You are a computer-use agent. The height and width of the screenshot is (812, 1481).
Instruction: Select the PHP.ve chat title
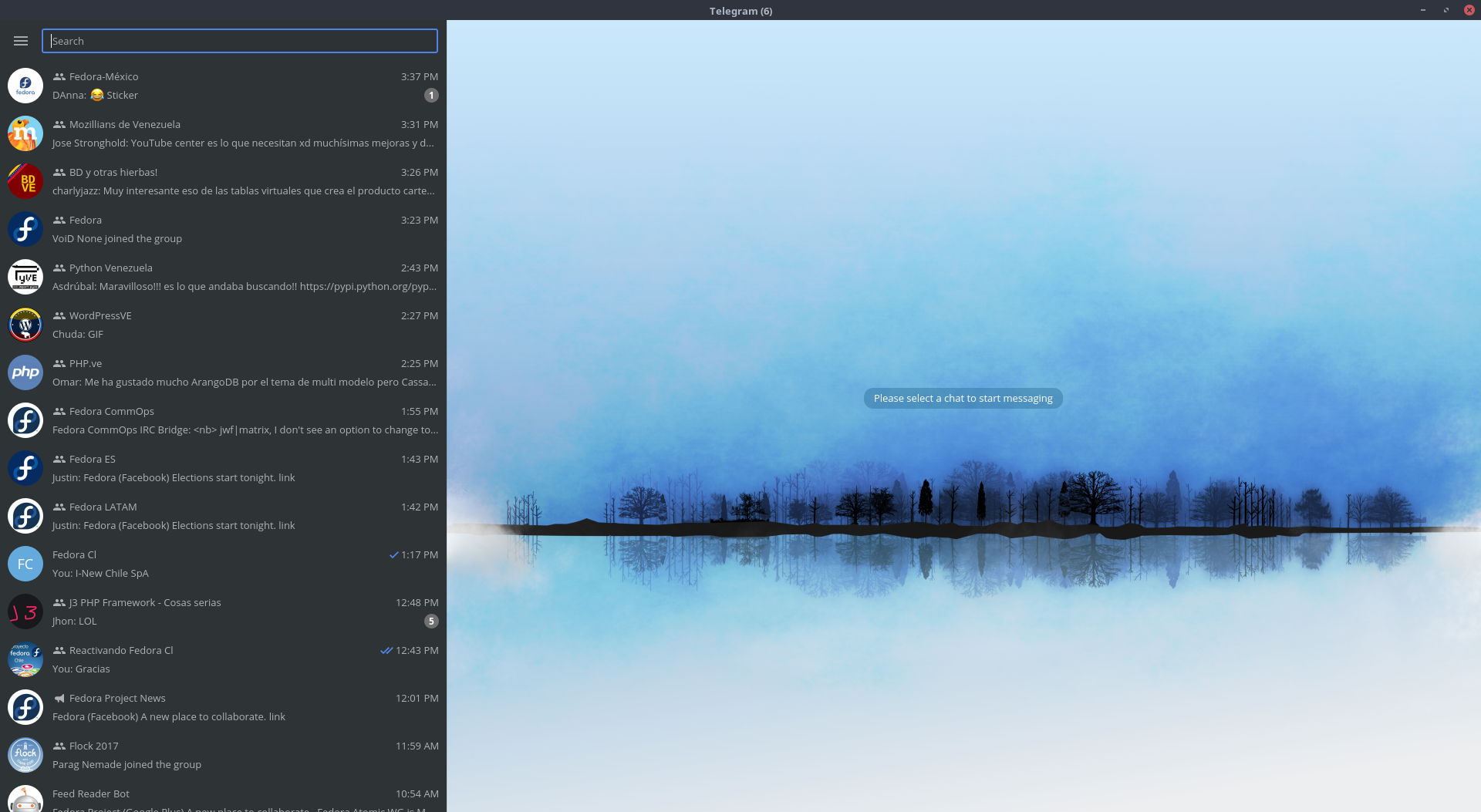86,363
